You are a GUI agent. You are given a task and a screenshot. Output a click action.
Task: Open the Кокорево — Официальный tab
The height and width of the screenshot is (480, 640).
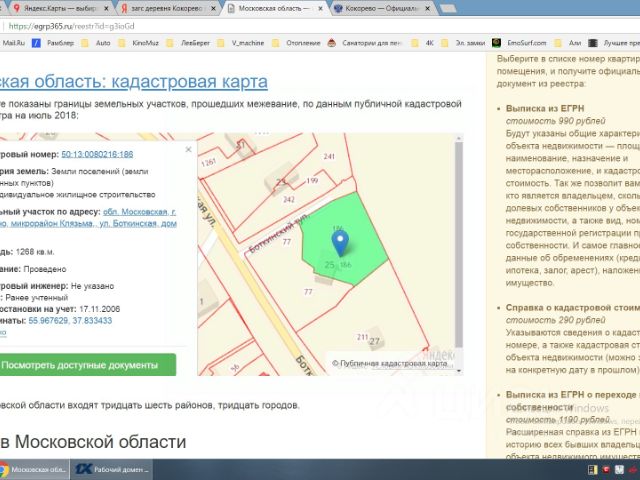(383, 8)
